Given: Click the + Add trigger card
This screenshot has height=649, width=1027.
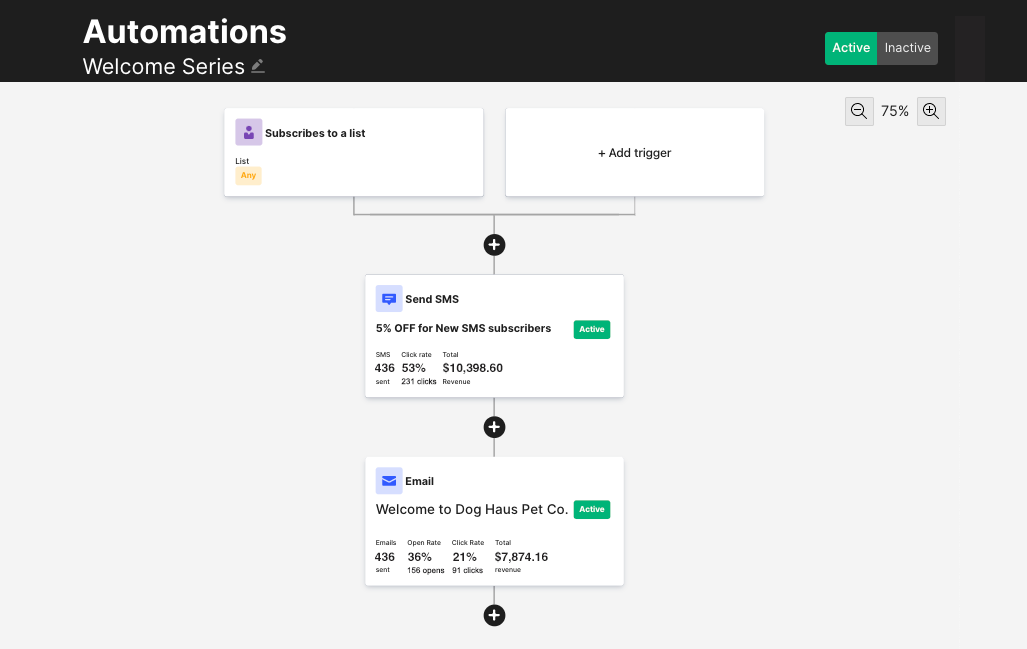Looking at the screenshot, I should pyautogui.click(x=635, y=153).
